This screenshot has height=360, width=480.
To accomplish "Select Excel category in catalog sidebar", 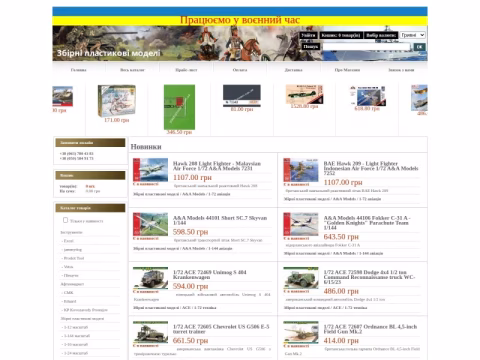I will point(68,241).
